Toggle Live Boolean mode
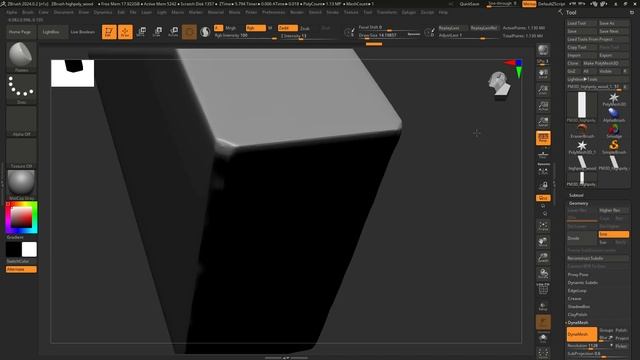The height and width of the screenshot is (360, 640). click(x=83, y=32)
